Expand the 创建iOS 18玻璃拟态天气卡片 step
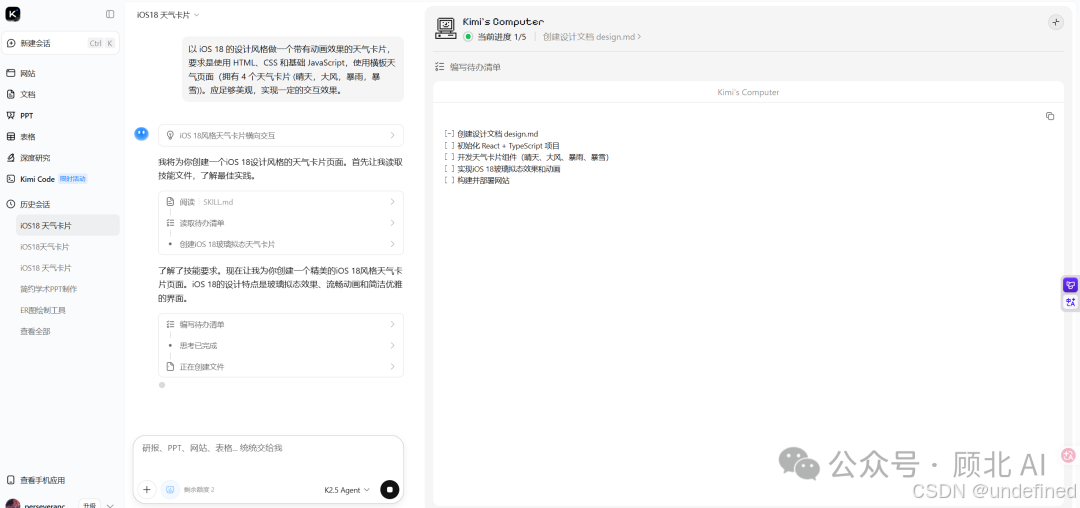Screen dimensions: 1080x508 point(281,244)
